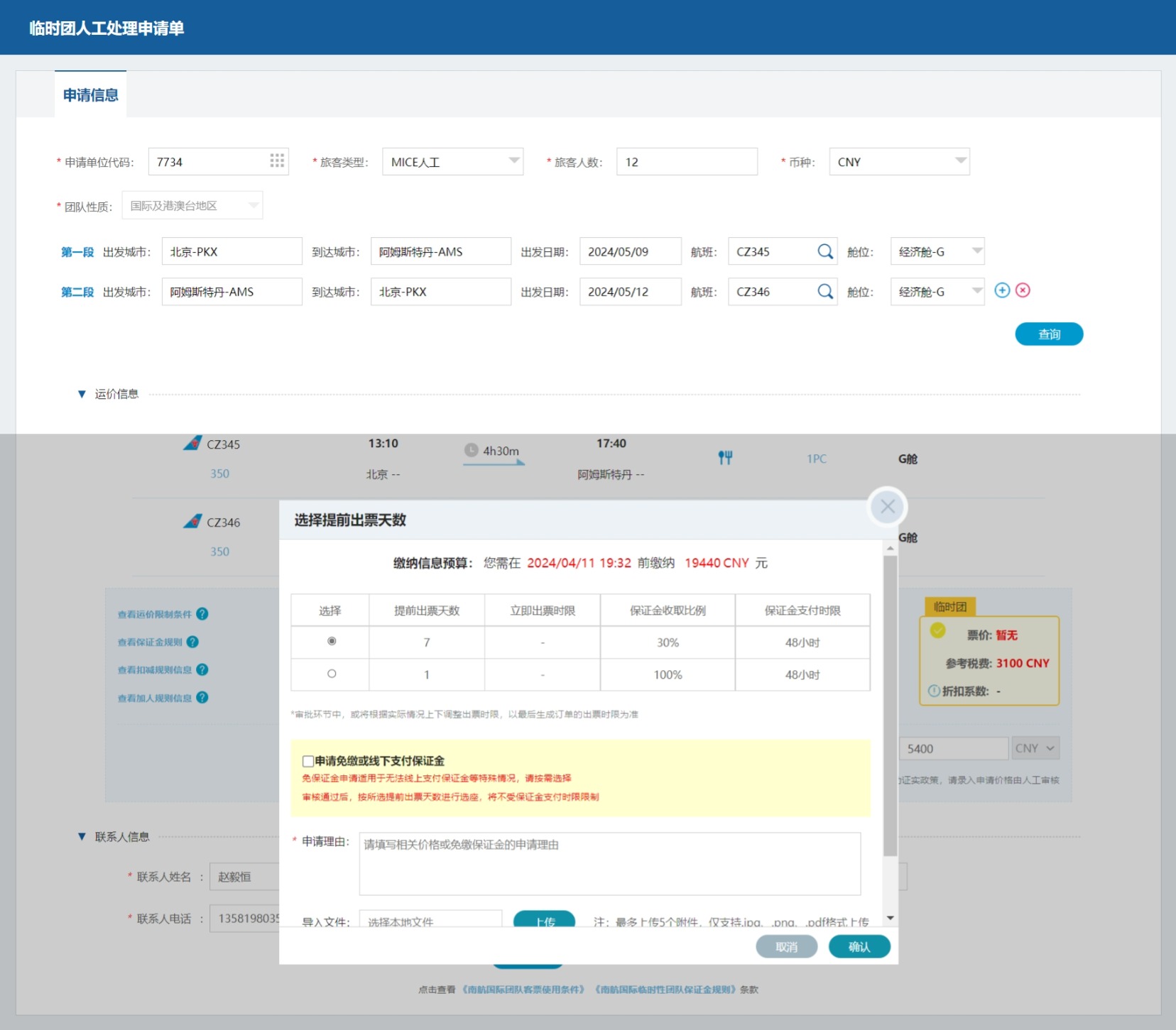Close the 选择提前出票天数 dialog with X icon
This screenshot has height=1030, width=1176.
coord(887,507)
